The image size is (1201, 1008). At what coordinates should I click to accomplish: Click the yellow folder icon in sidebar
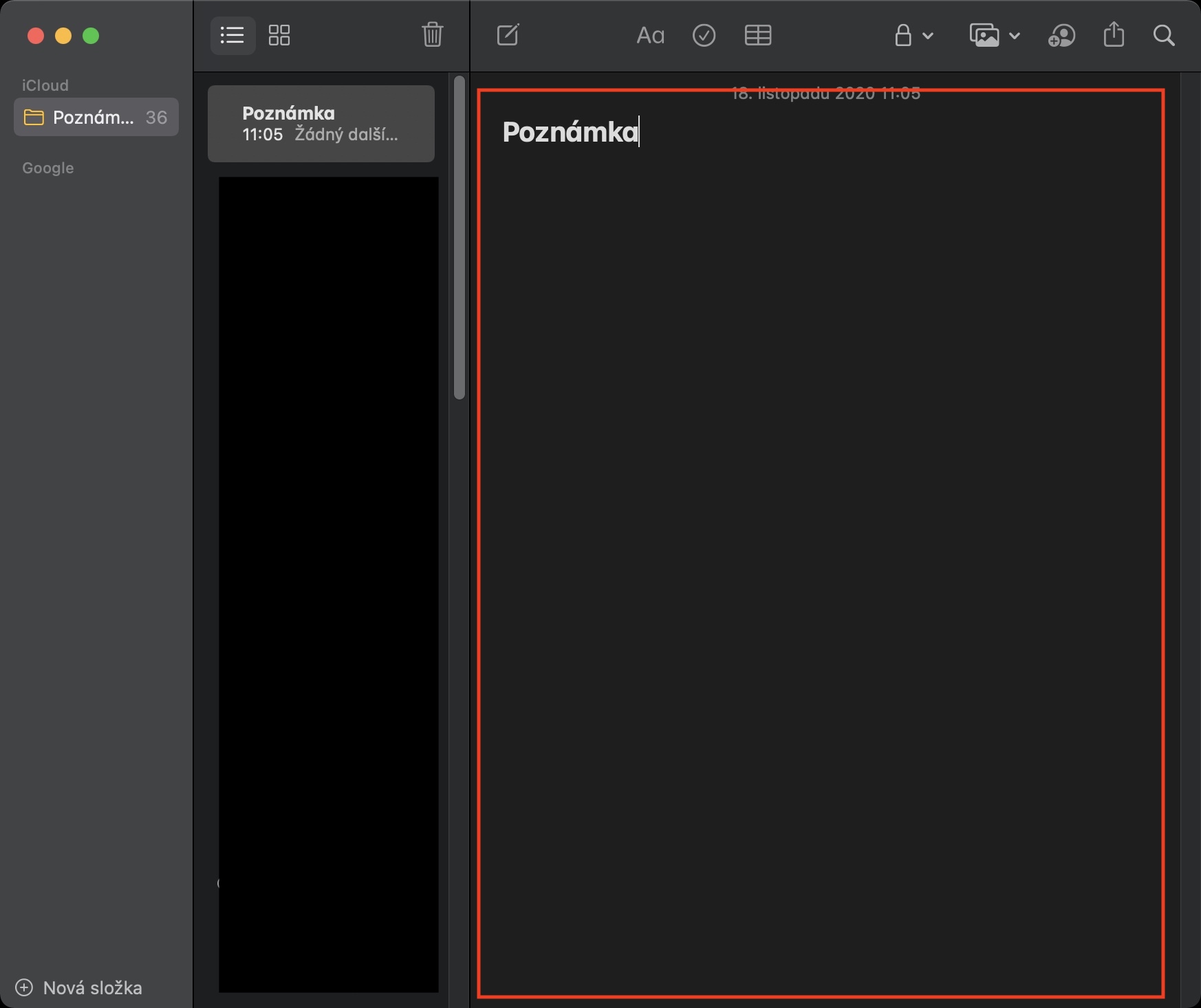point(34,118)
